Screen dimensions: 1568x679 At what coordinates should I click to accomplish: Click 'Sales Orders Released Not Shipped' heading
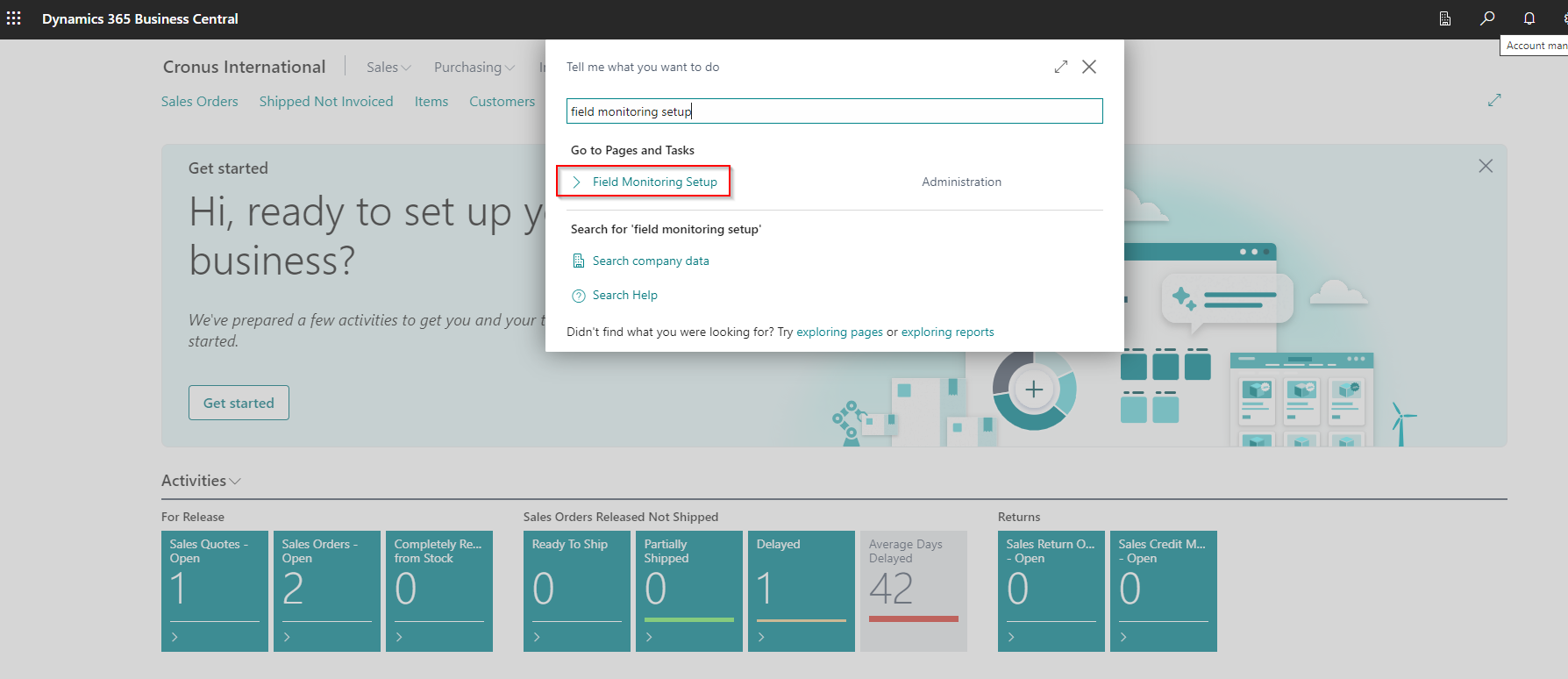tap(621, 517)
